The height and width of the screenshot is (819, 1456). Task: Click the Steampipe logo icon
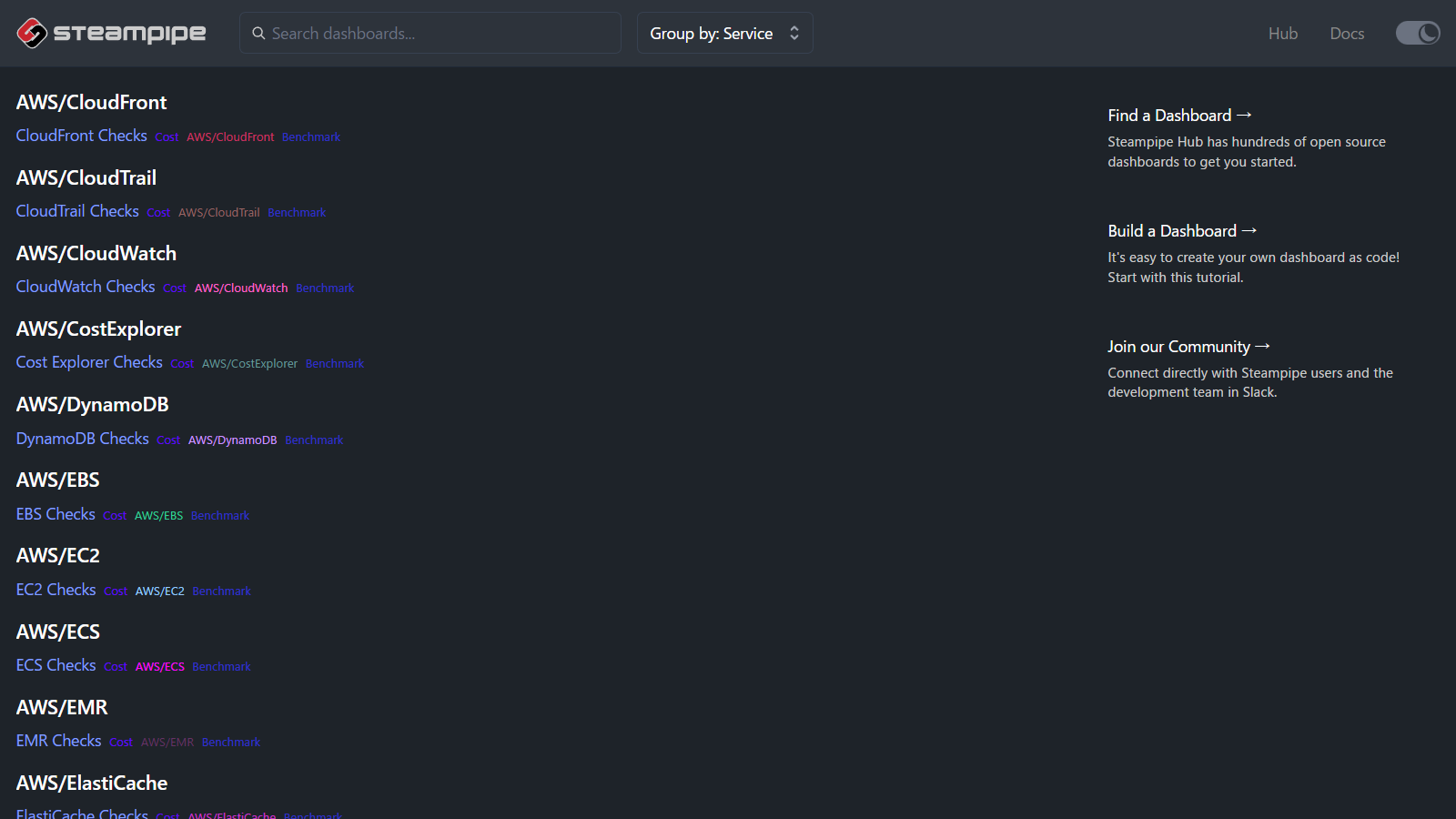click(32, 33)
